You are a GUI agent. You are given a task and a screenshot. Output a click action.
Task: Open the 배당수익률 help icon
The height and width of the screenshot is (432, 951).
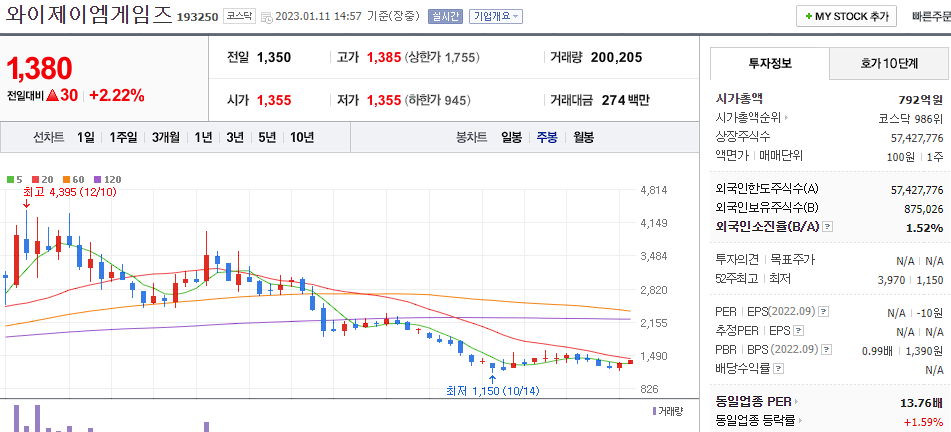779,369
